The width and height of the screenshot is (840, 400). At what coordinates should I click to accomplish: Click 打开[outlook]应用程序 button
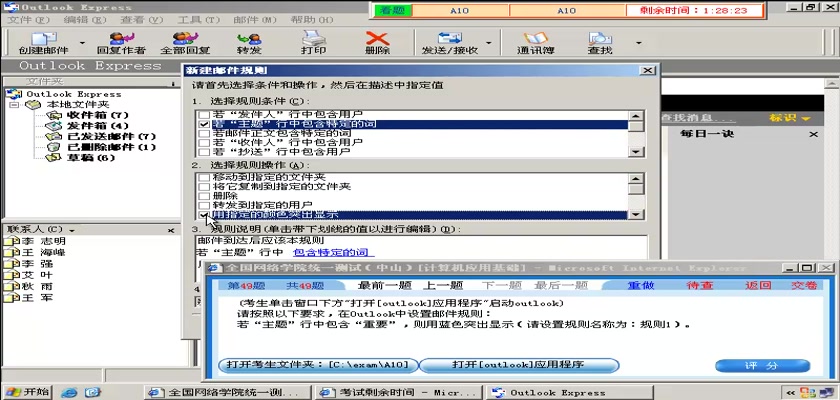(518, 366)
